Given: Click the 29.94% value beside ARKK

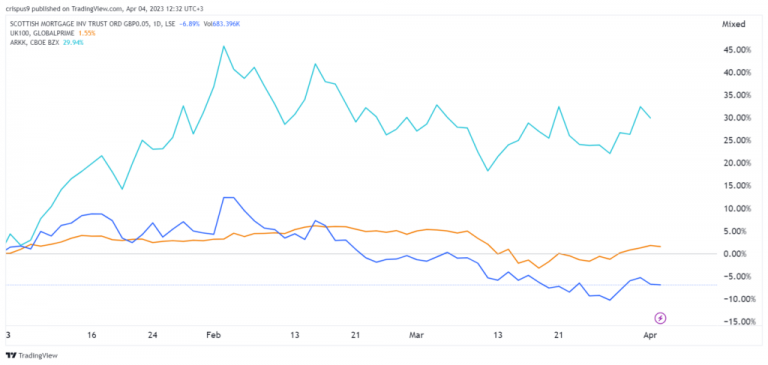Looking at the screenshot, I should click(73, 43).
